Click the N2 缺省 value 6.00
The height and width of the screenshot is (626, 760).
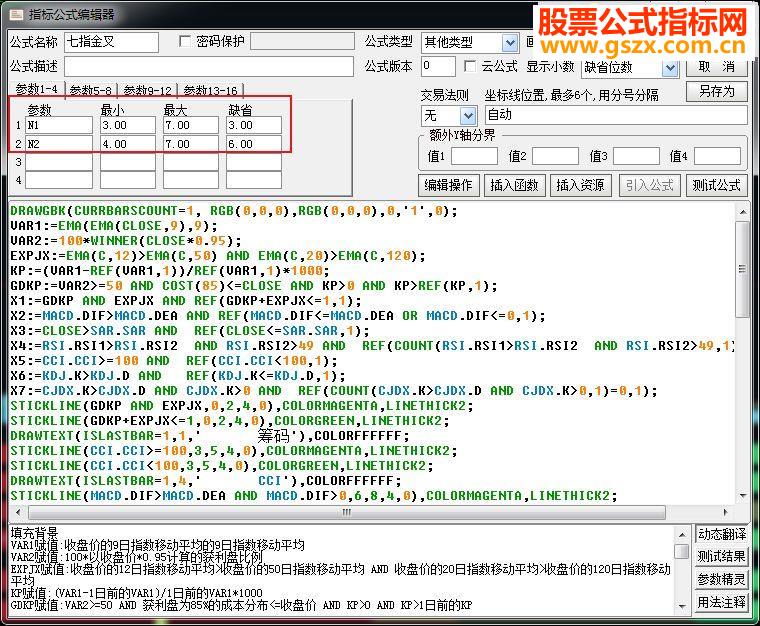pyautogui.click(x=254, y=144)
